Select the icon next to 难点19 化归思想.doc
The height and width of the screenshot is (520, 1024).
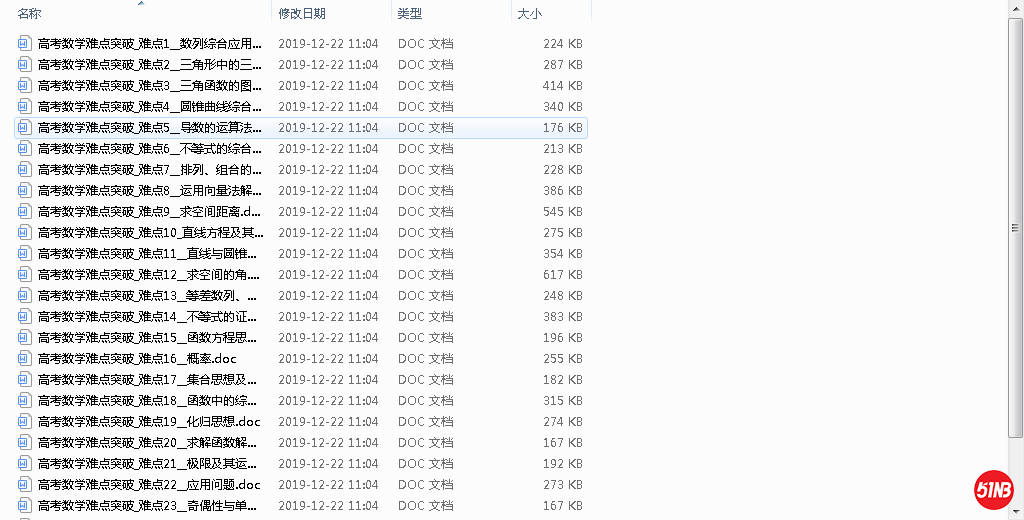click(x=25, y=422)
